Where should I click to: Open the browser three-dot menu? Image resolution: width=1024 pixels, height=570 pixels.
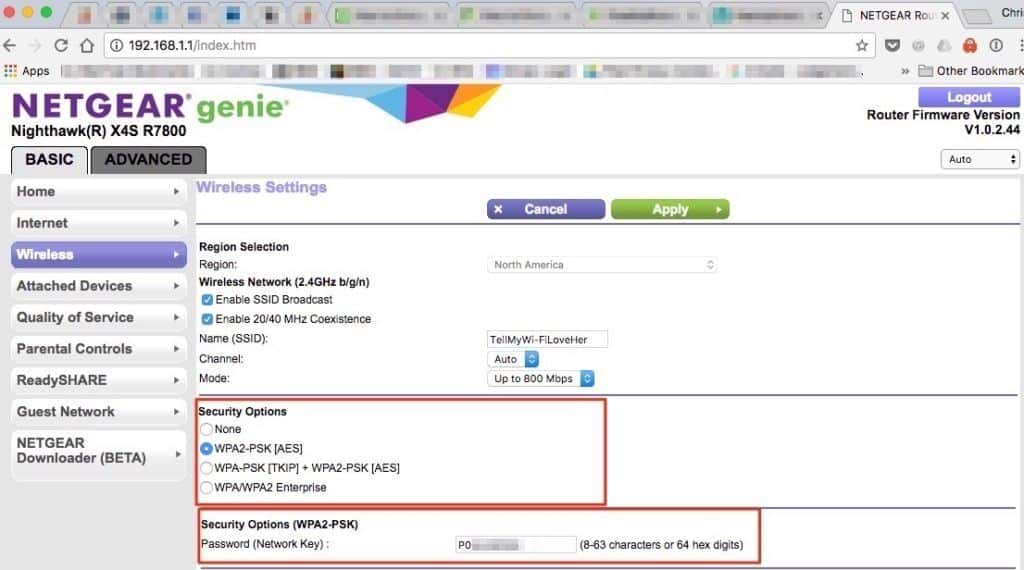(1019, 45)
